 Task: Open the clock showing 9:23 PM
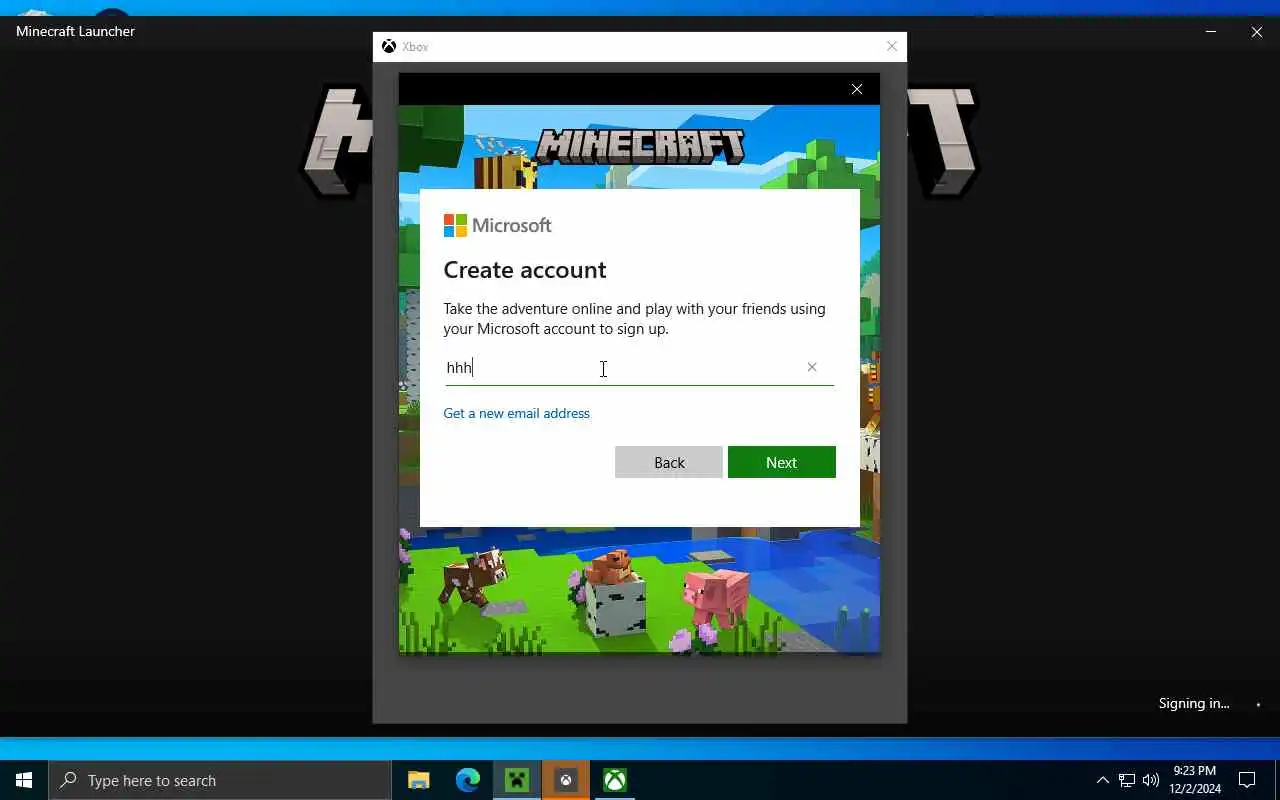[x=1195, y=780]
